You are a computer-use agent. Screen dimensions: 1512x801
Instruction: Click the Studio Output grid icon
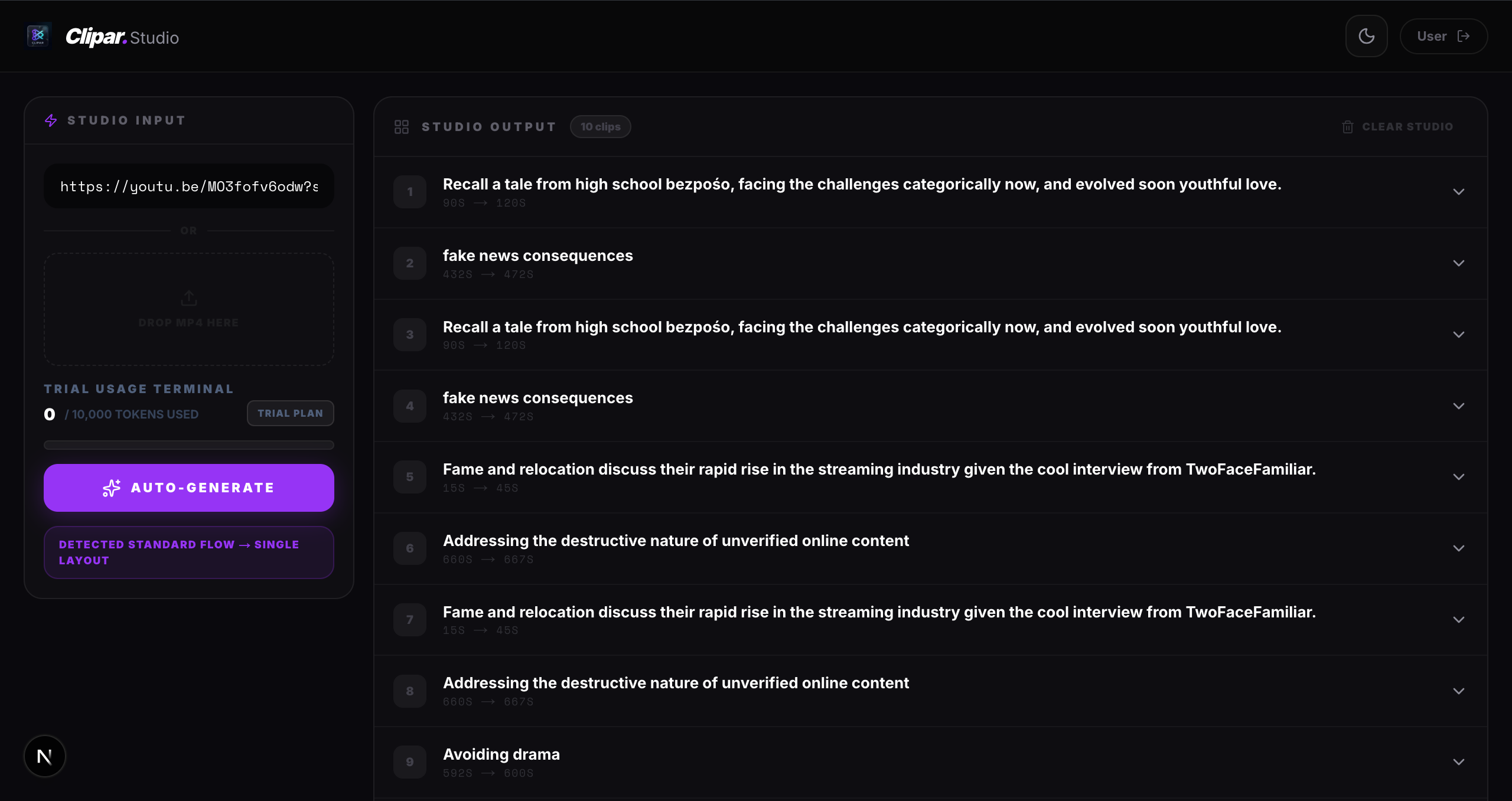coord(402,127)
